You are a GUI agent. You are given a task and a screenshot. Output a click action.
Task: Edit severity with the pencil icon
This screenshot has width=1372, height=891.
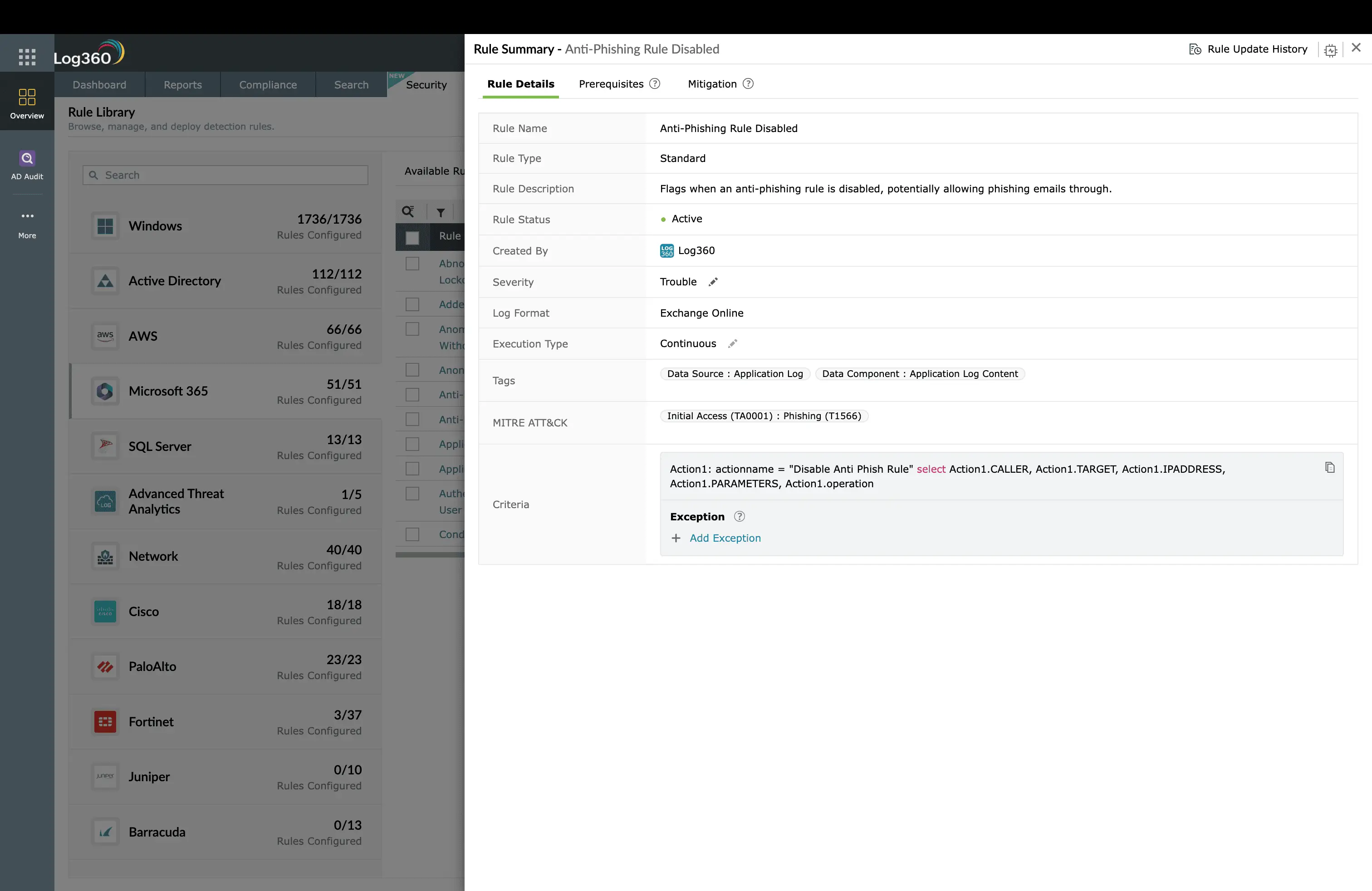[x=713, y=282]
